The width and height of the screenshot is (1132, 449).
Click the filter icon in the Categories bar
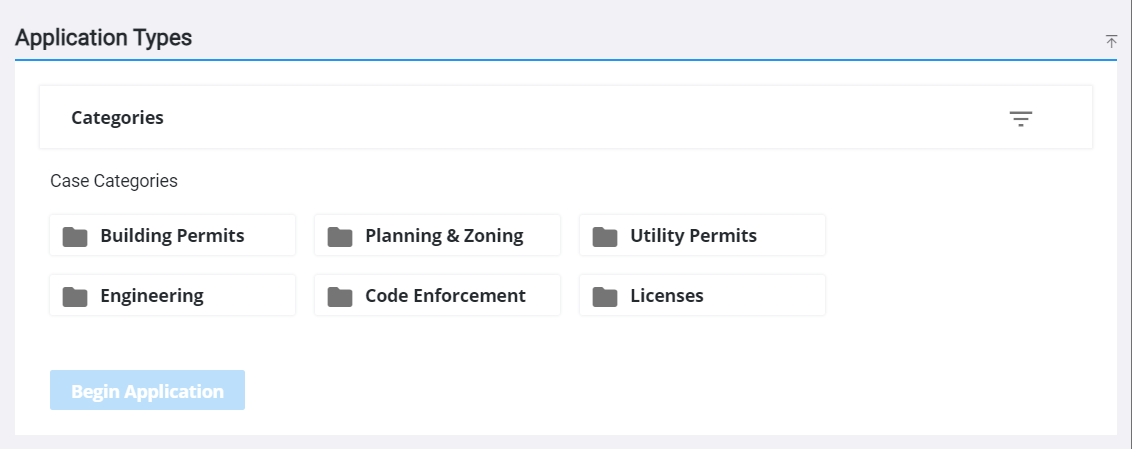[x=1020, y=118]
